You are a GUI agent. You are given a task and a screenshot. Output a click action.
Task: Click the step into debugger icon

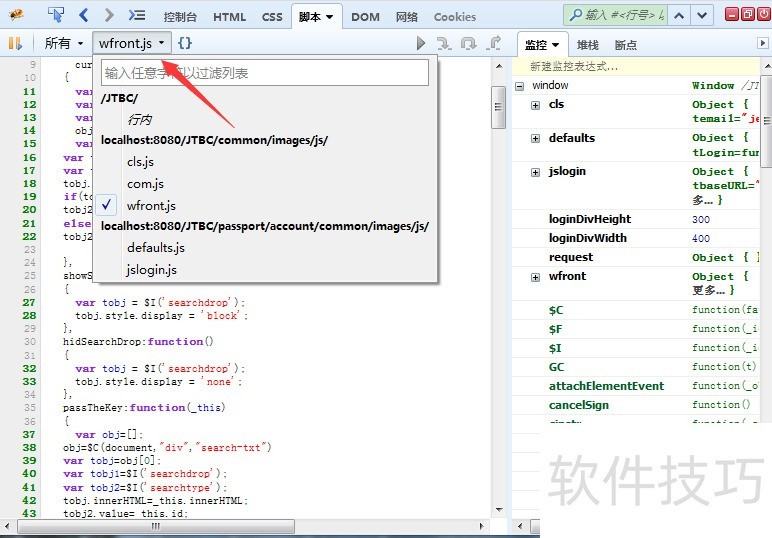click(x=444, y=43)
